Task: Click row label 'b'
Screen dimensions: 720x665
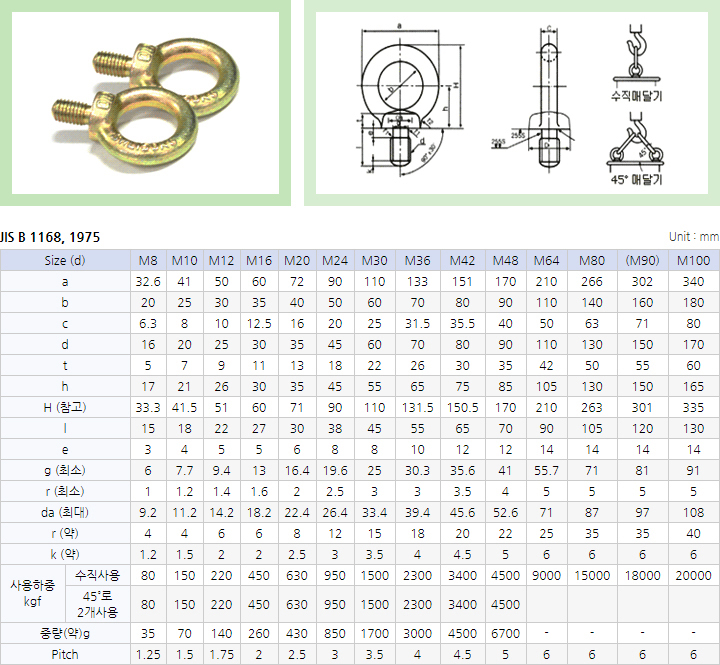Action: point(65,303)
